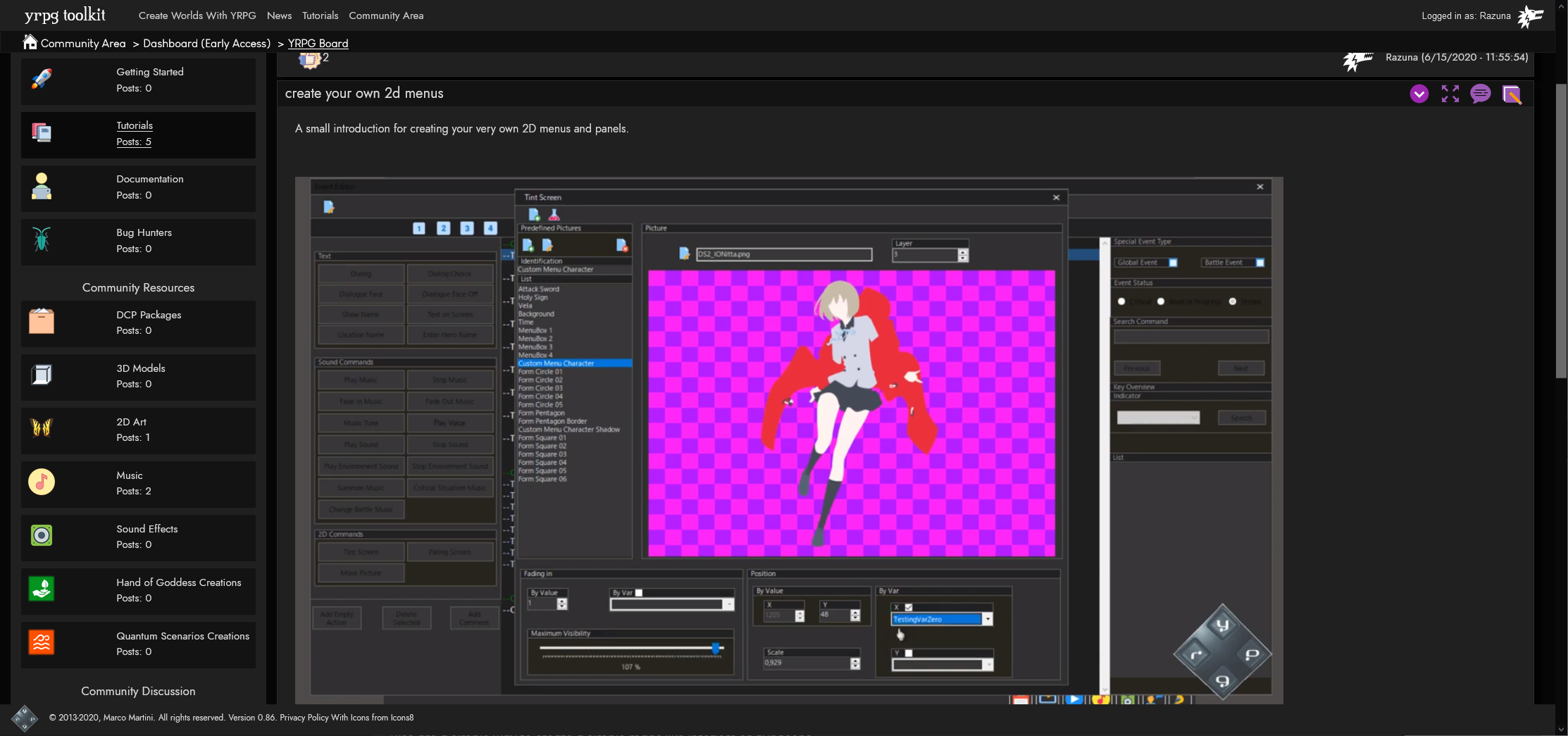Click the home icon in breadcrumb
The height and width of the screenshot is (736, 1568).
(30, 42)
